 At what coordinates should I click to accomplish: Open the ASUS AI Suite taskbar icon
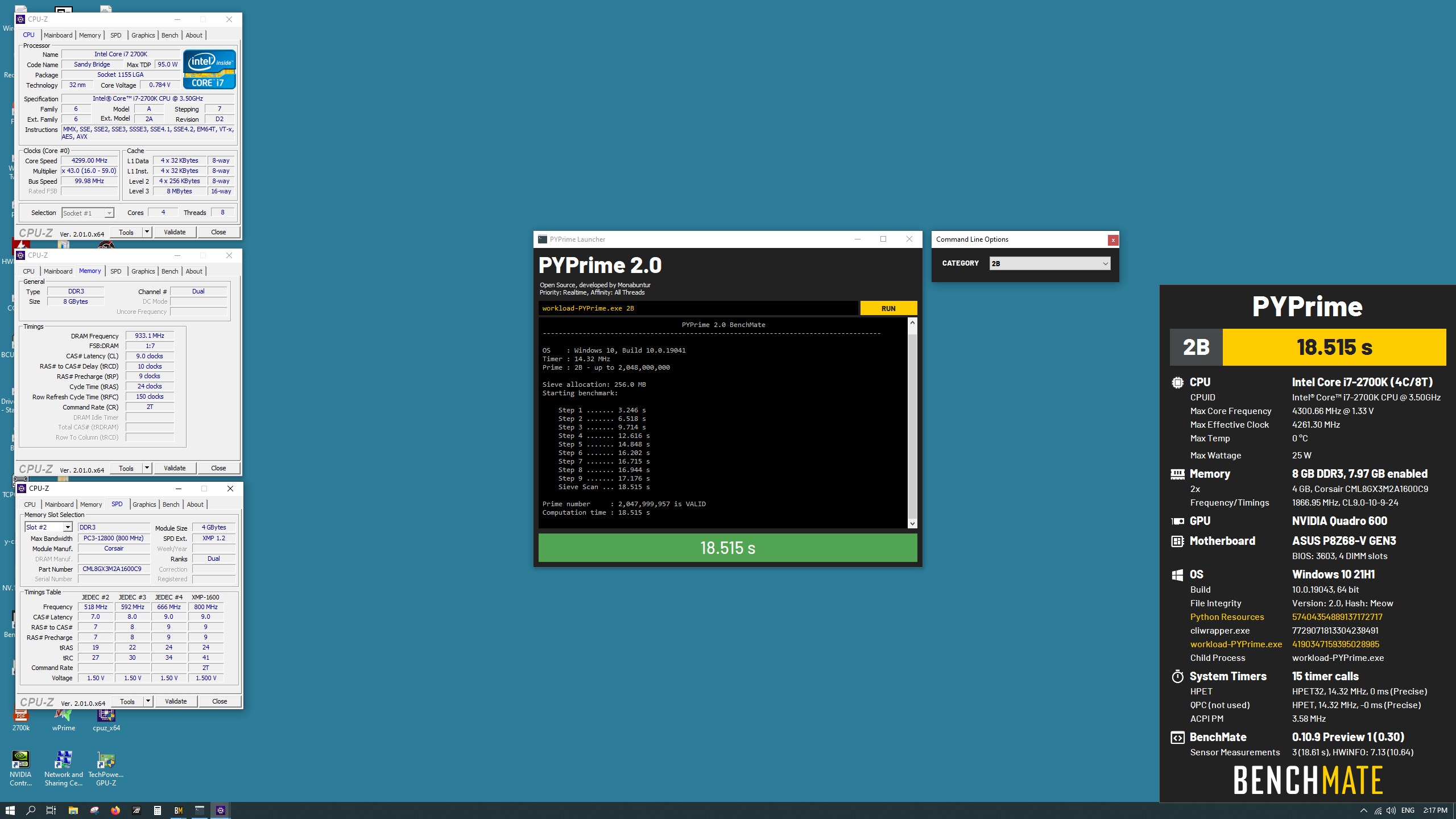[136, 810]
